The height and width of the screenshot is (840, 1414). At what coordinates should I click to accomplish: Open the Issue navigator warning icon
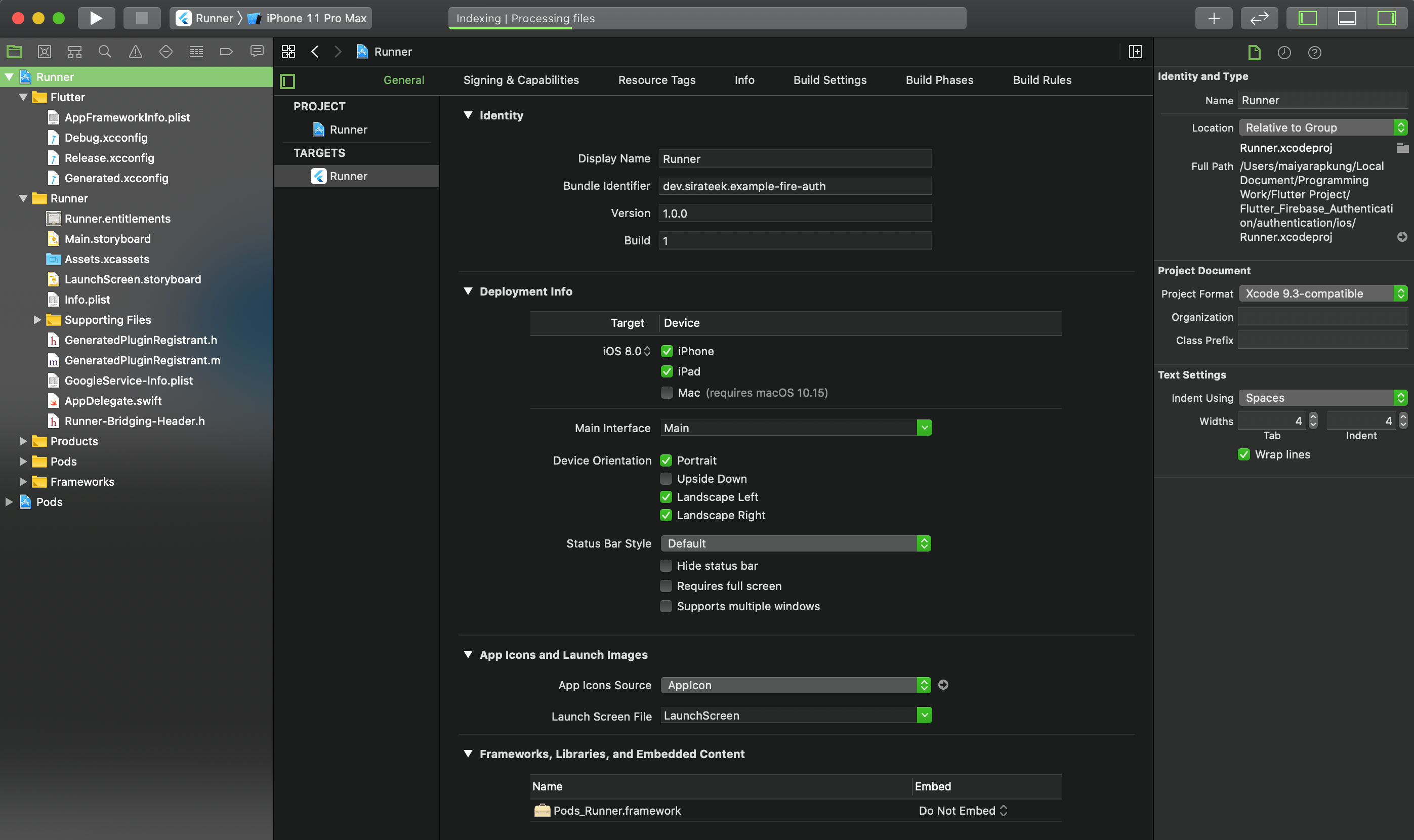pyautogui.click(x=135, y=52)
